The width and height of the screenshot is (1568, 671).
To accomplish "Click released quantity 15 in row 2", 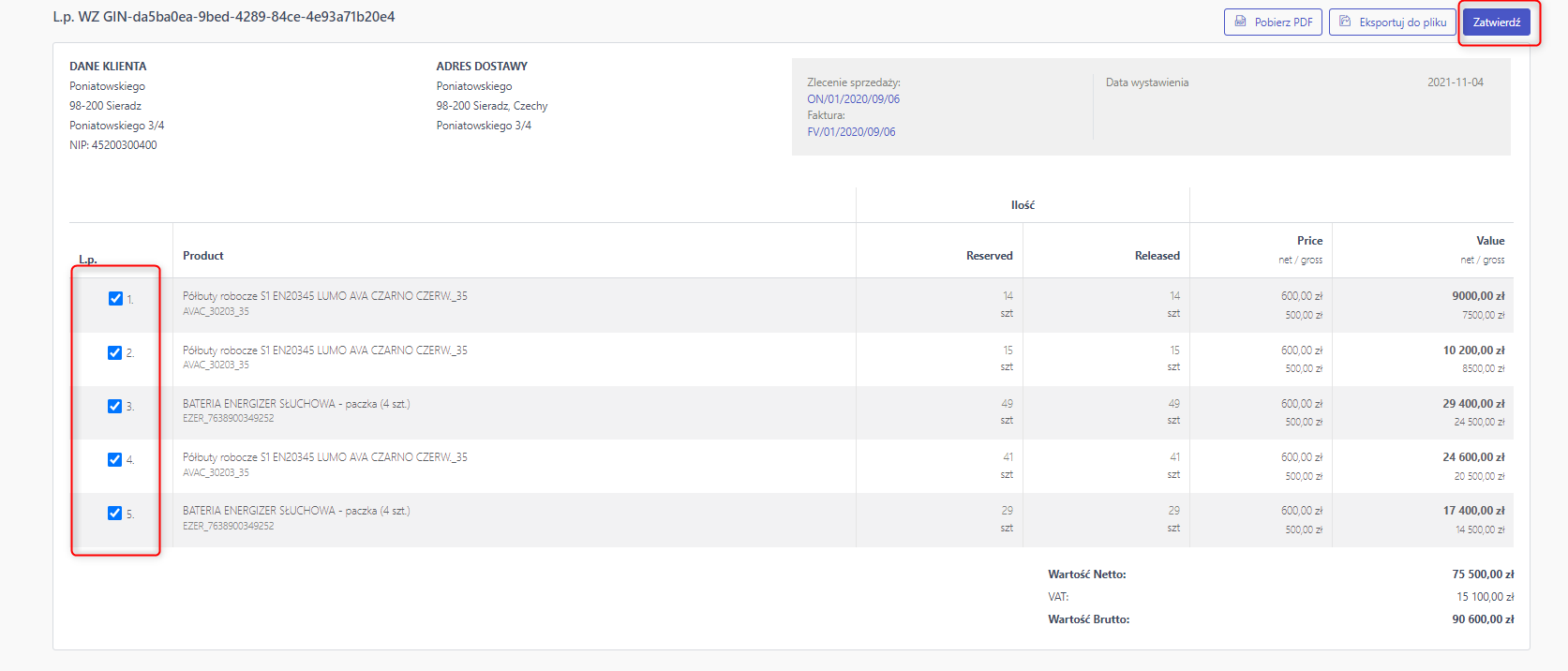I will tap(1174, 350).
